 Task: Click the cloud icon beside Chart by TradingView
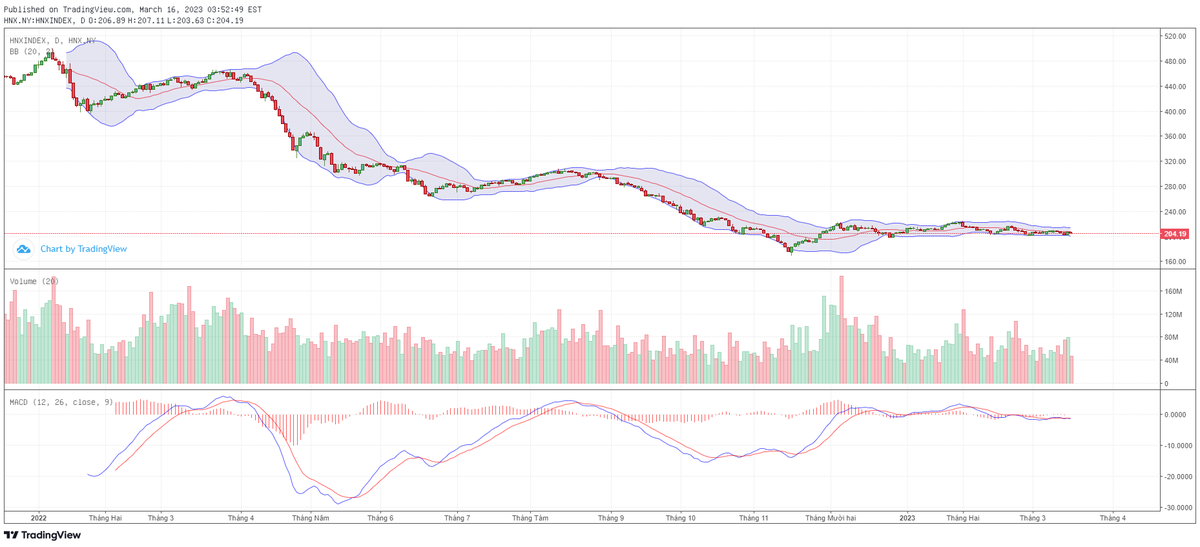click(x=24, y=248)
